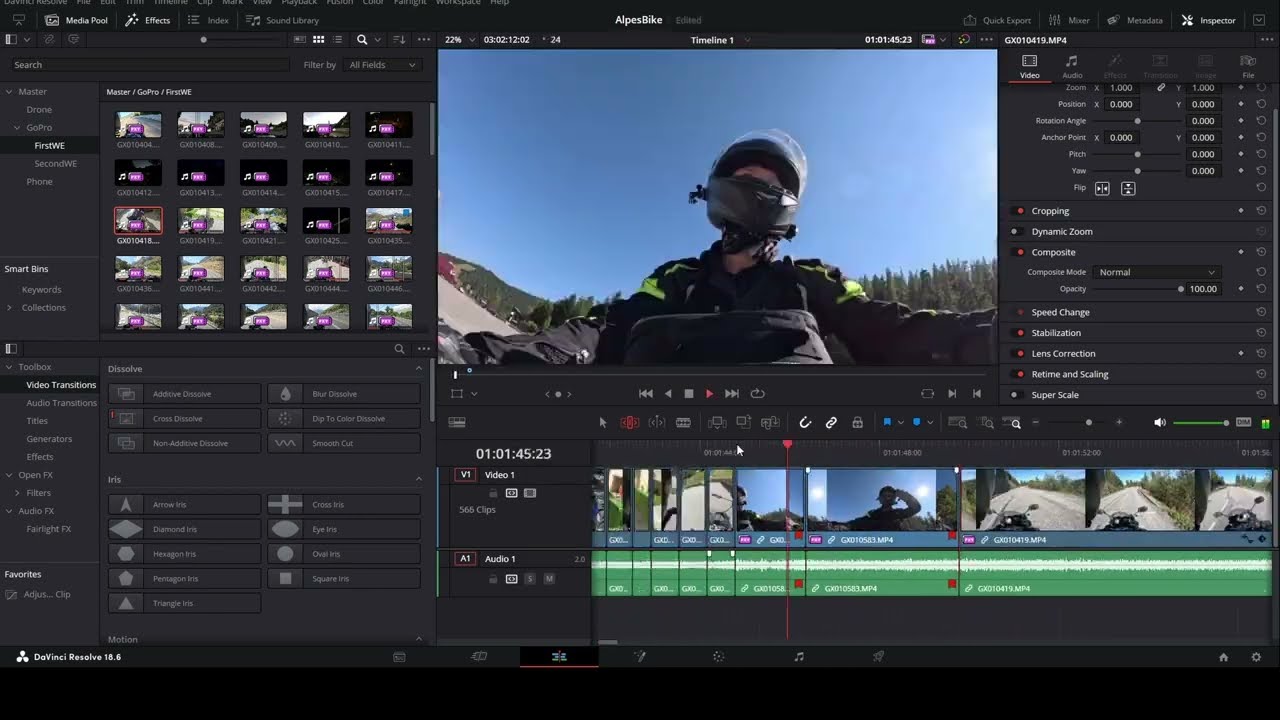The image size is (1280, 720).
Task: Toggle DIM audio button
Action: [x=1243, y=423]
